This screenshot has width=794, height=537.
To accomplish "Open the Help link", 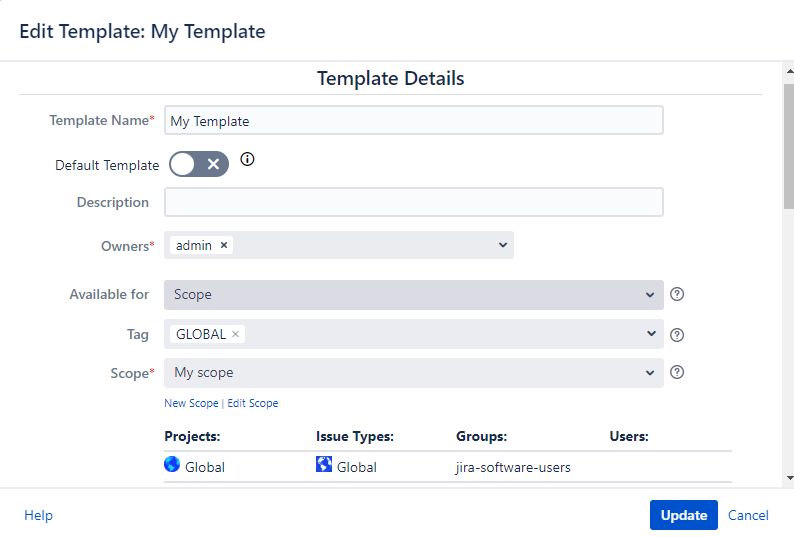I will (x=38, y=515).
